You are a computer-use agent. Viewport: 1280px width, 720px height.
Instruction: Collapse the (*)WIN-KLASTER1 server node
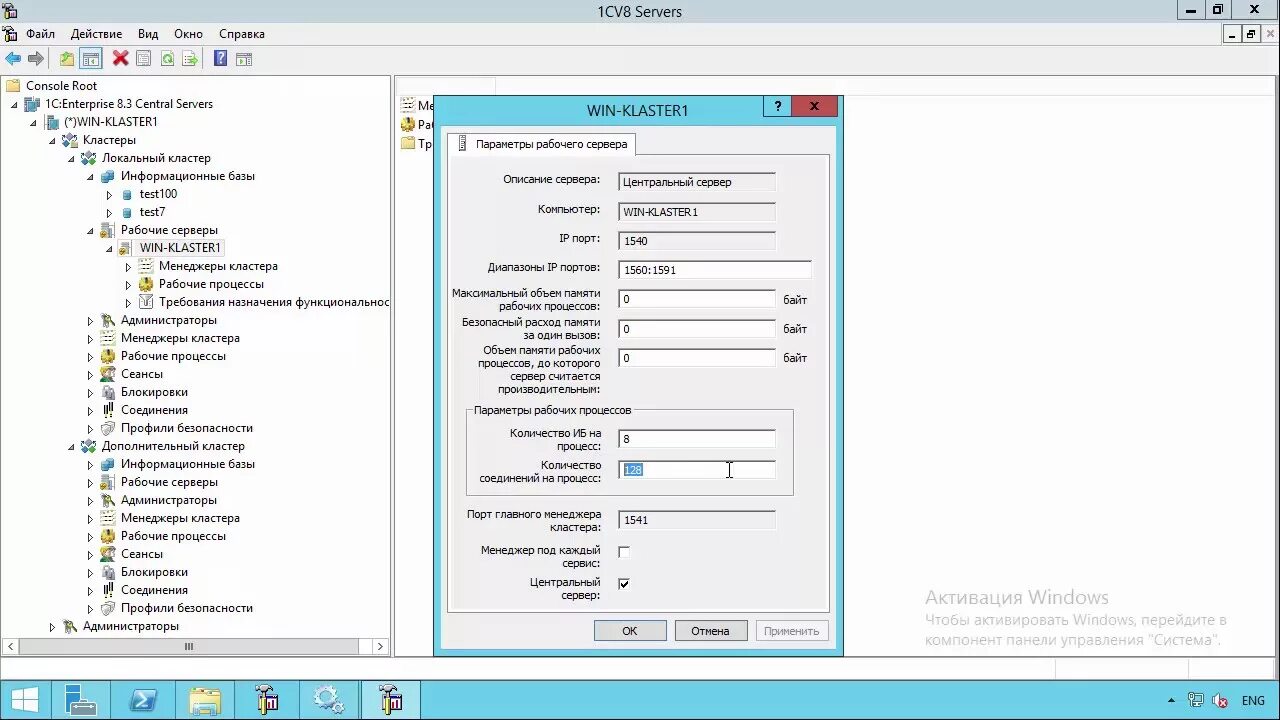click(33, 122)
